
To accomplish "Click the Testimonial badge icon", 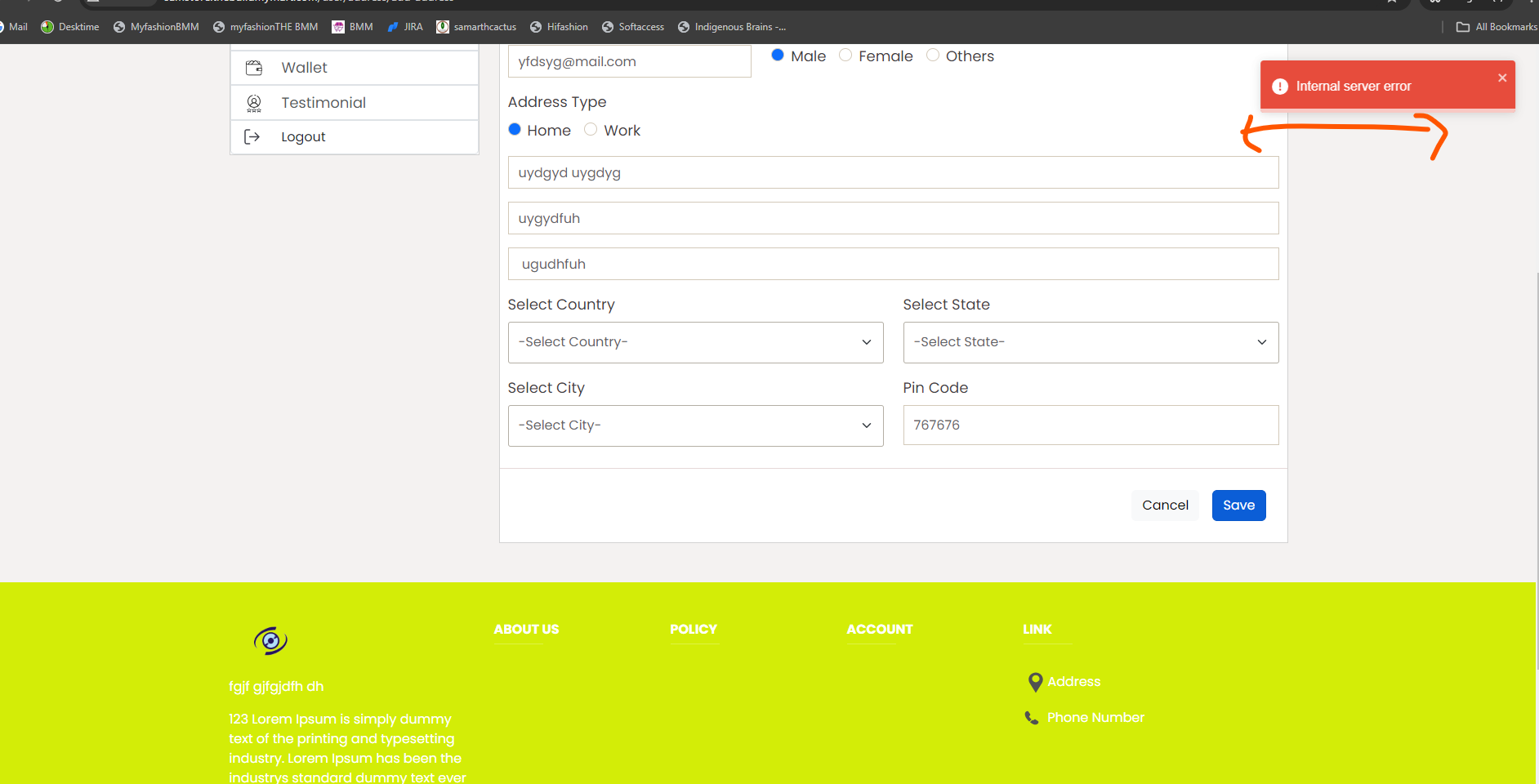I will click(x=254, y=103).
